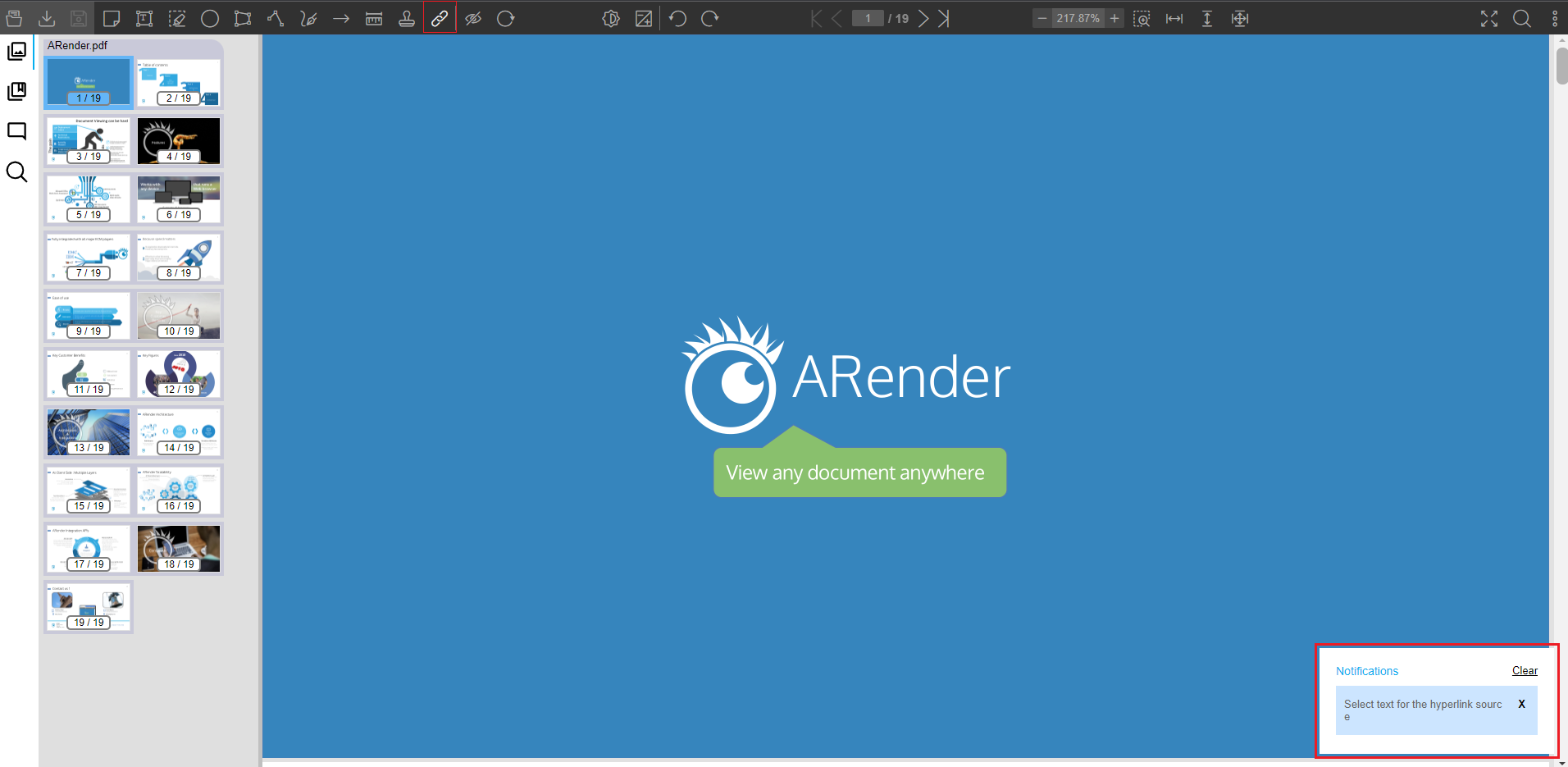Open the bookmarks panel in sidebar

click(x=16, y=91)
